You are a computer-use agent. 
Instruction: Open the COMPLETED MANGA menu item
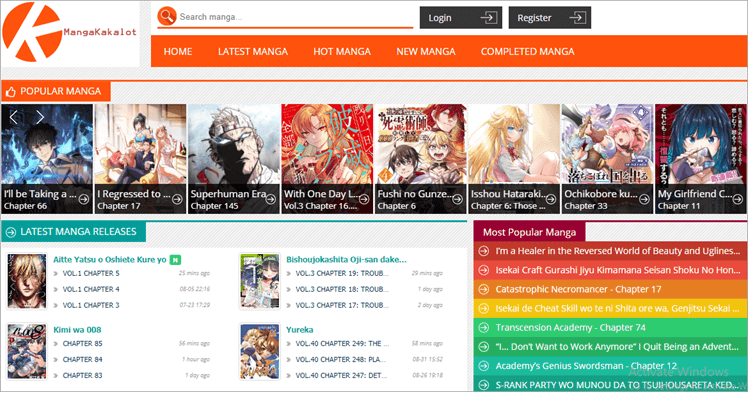528,52
